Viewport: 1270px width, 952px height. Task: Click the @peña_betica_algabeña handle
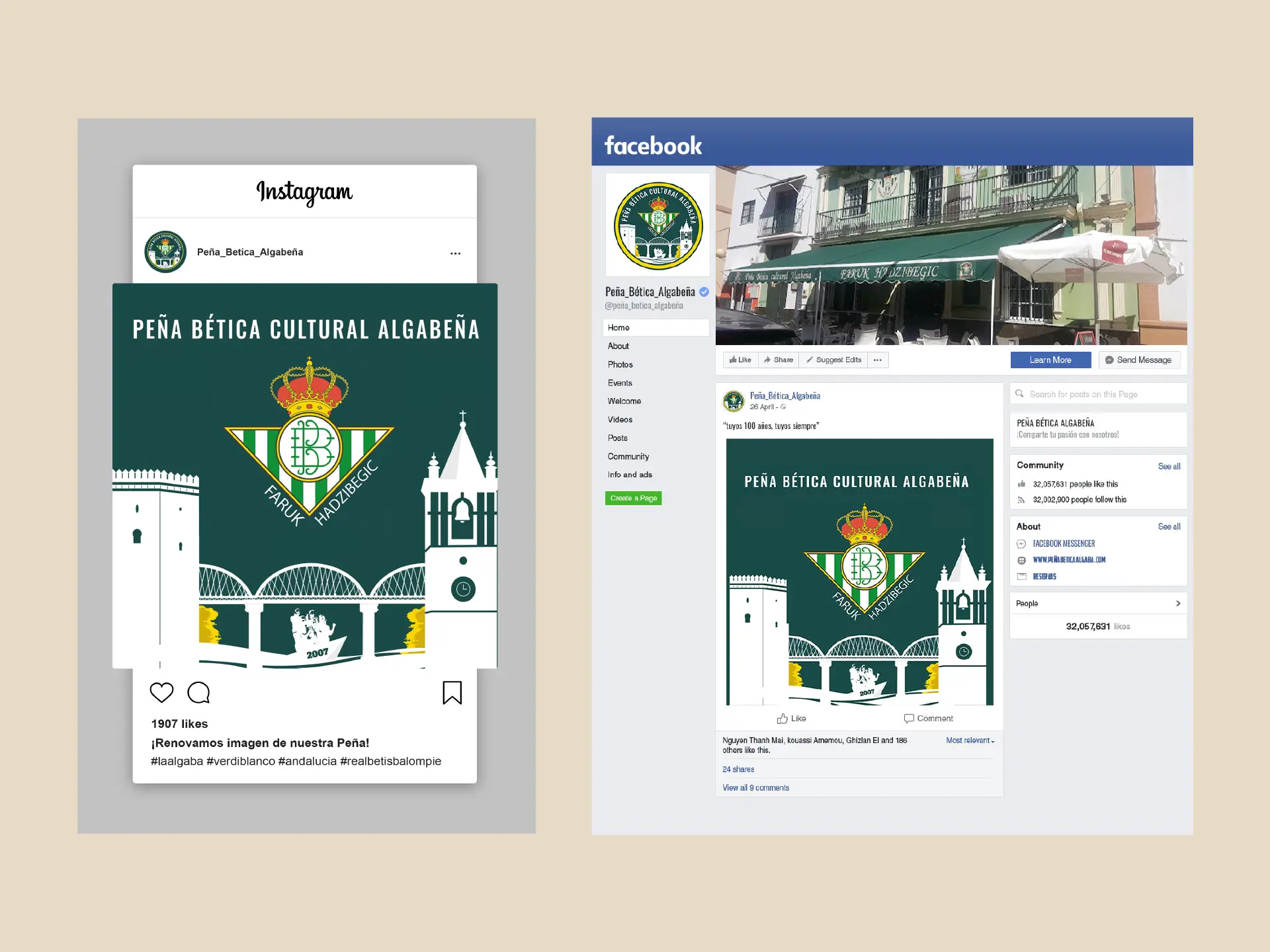[644, 306]
